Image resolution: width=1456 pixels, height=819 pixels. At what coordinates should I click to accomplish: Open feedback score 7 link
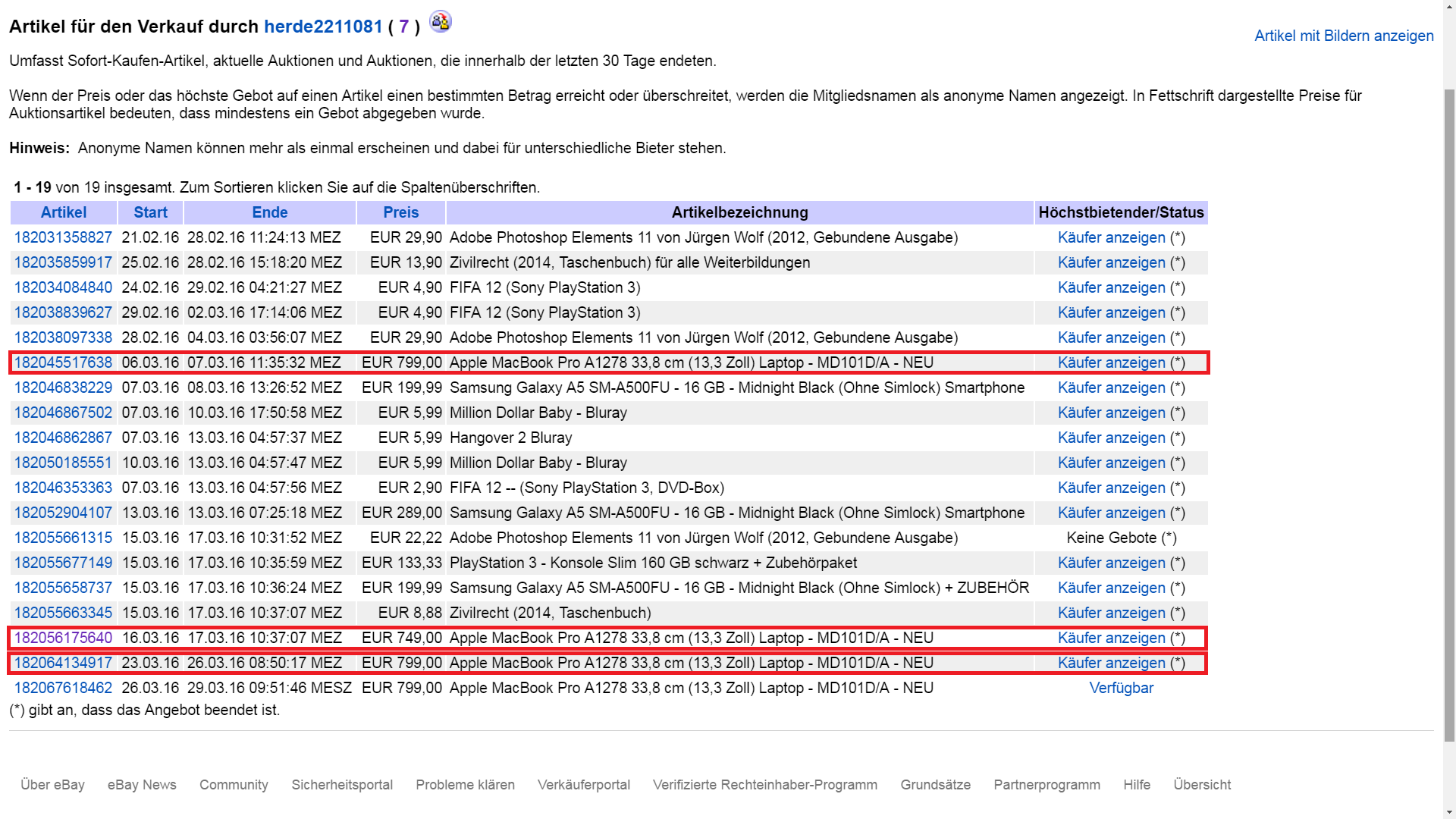tap(404, 27)
